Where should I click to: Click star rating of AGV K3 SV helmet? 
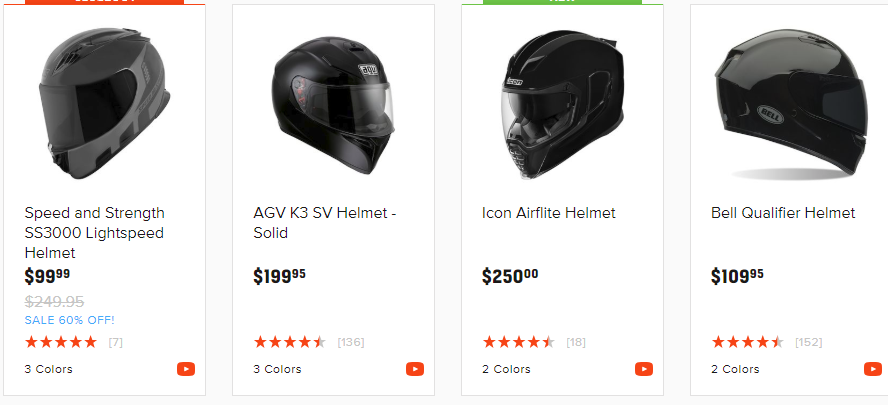click(290, 342)
